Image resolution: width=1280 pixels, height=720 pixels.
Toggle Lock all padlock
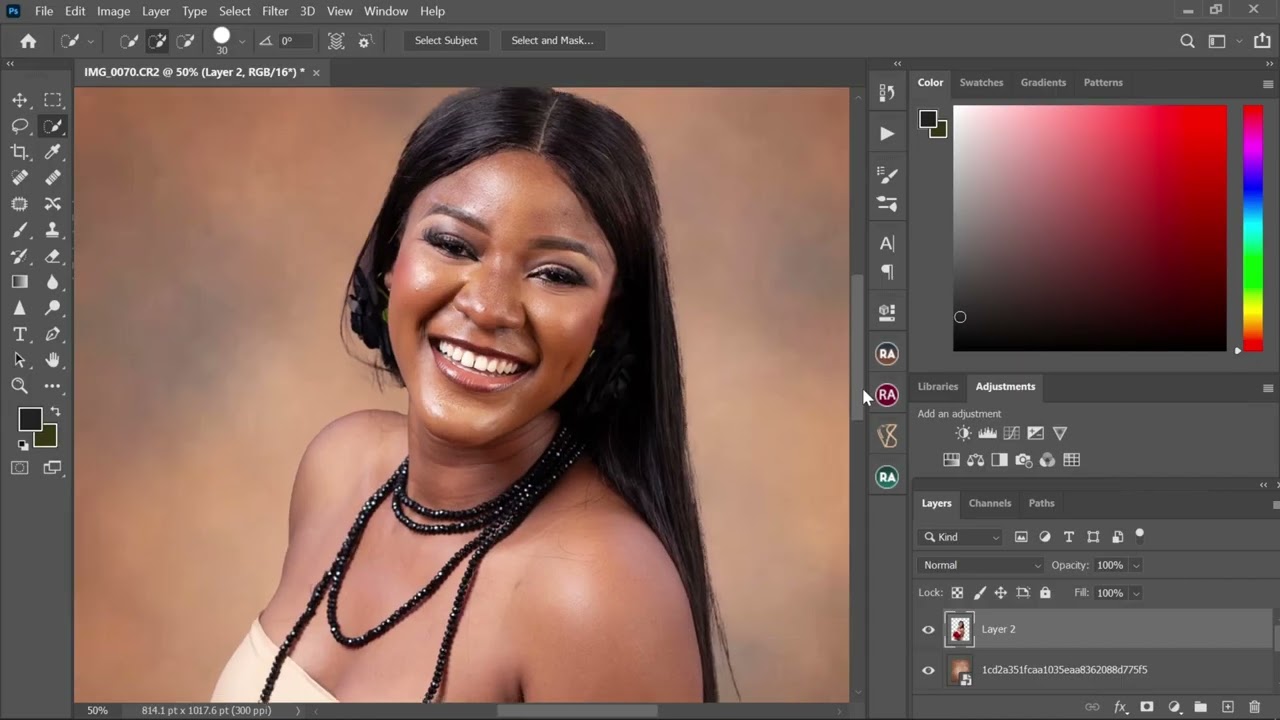pos(1045,593)
